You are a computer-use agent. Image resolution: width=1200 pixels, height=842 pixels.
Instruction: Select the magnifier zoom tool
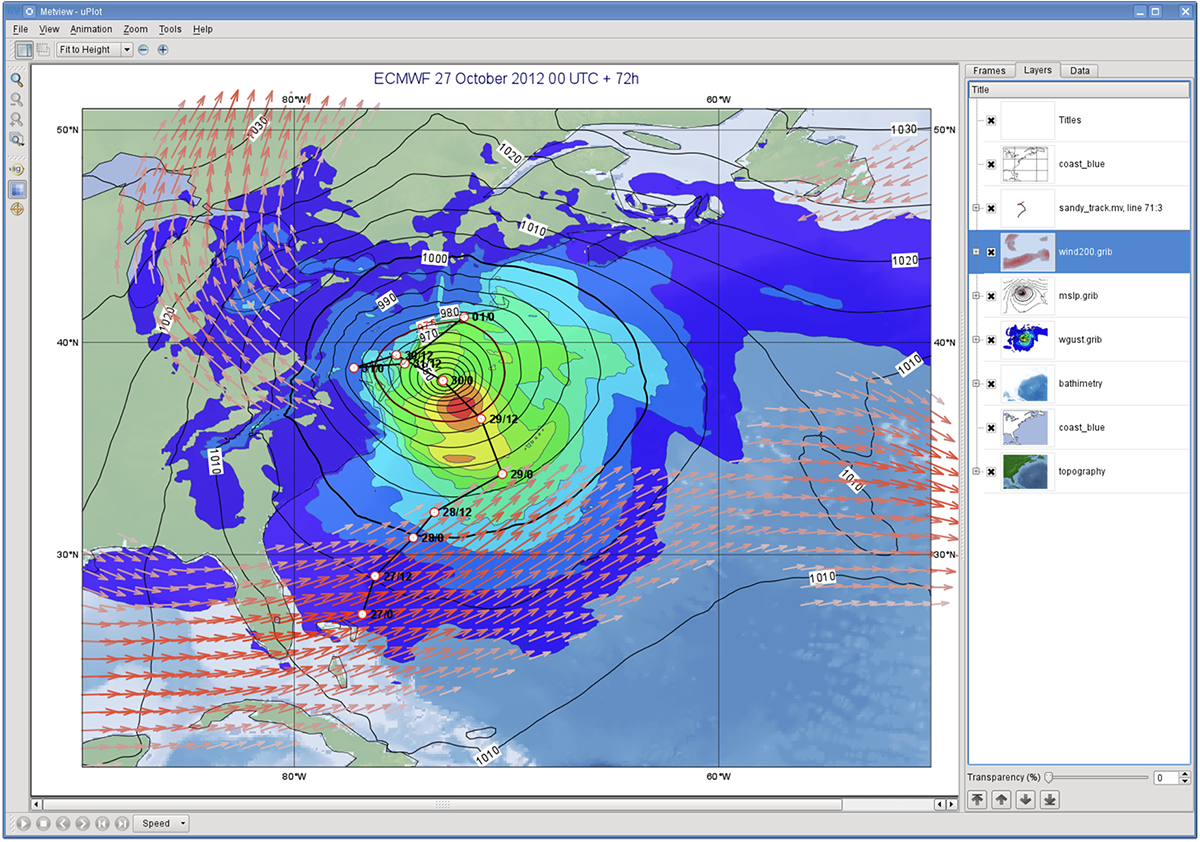17,79
